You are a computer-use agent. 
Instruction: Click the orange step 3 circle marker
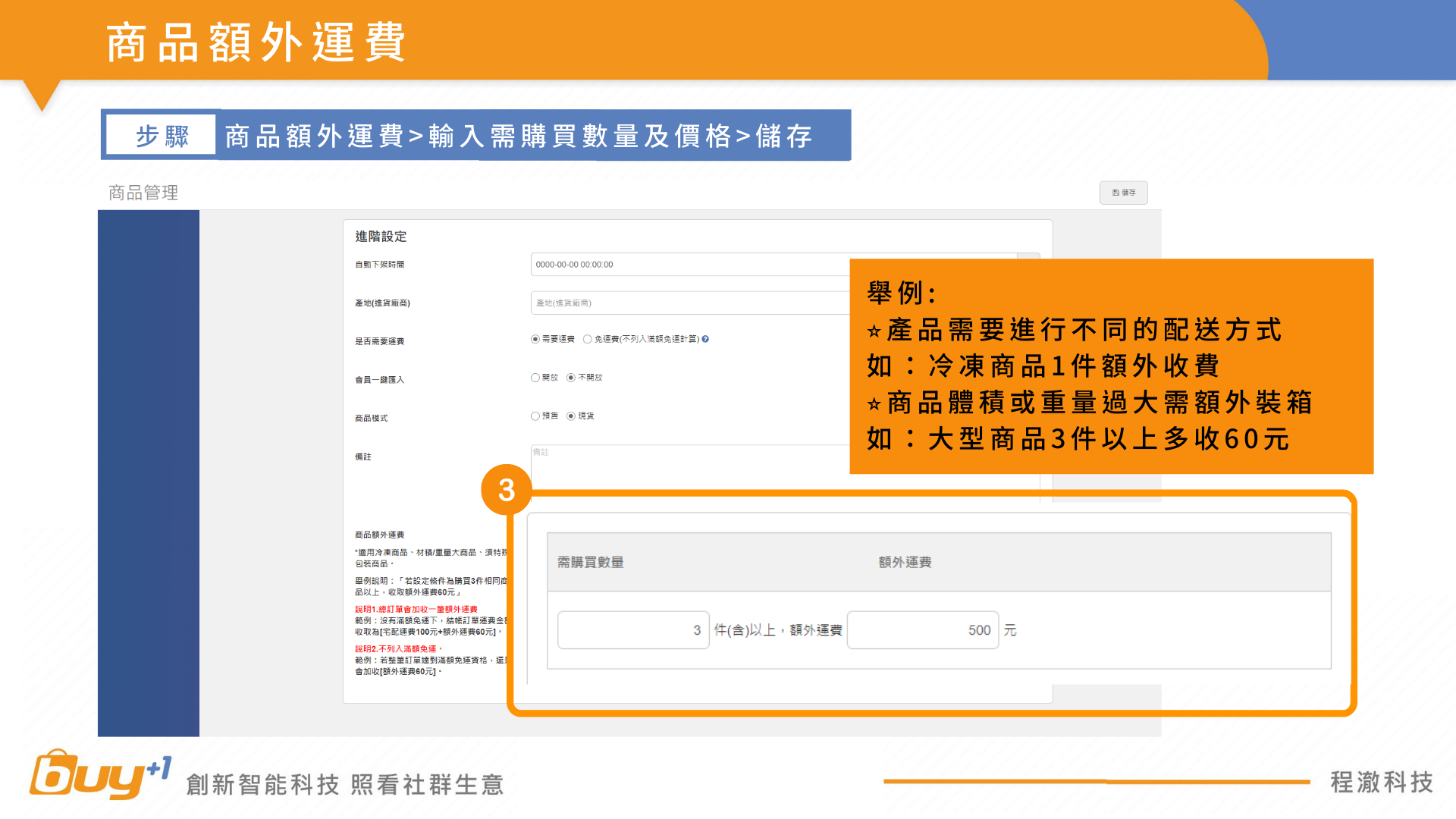[x=507, y=490]
